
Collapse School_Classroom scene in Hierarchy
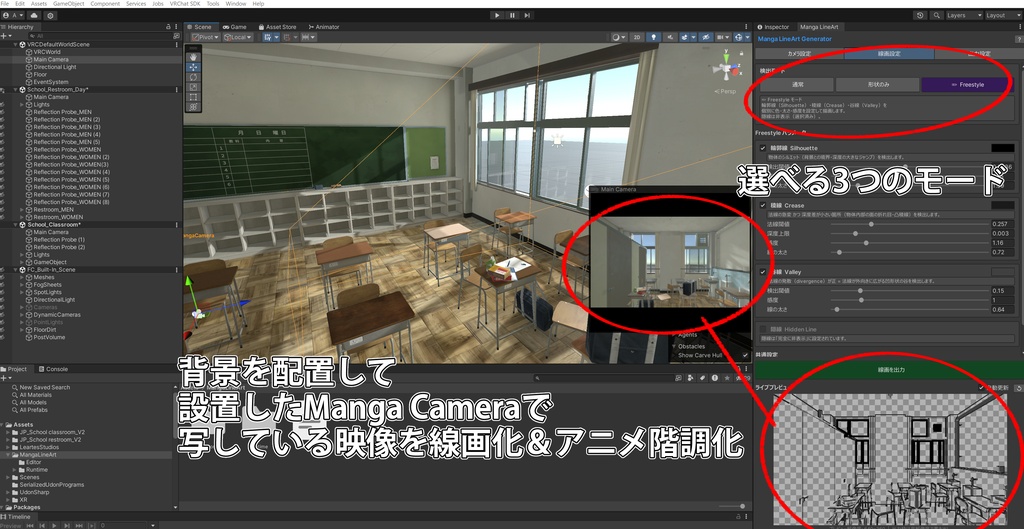click(x=16, y=225)
